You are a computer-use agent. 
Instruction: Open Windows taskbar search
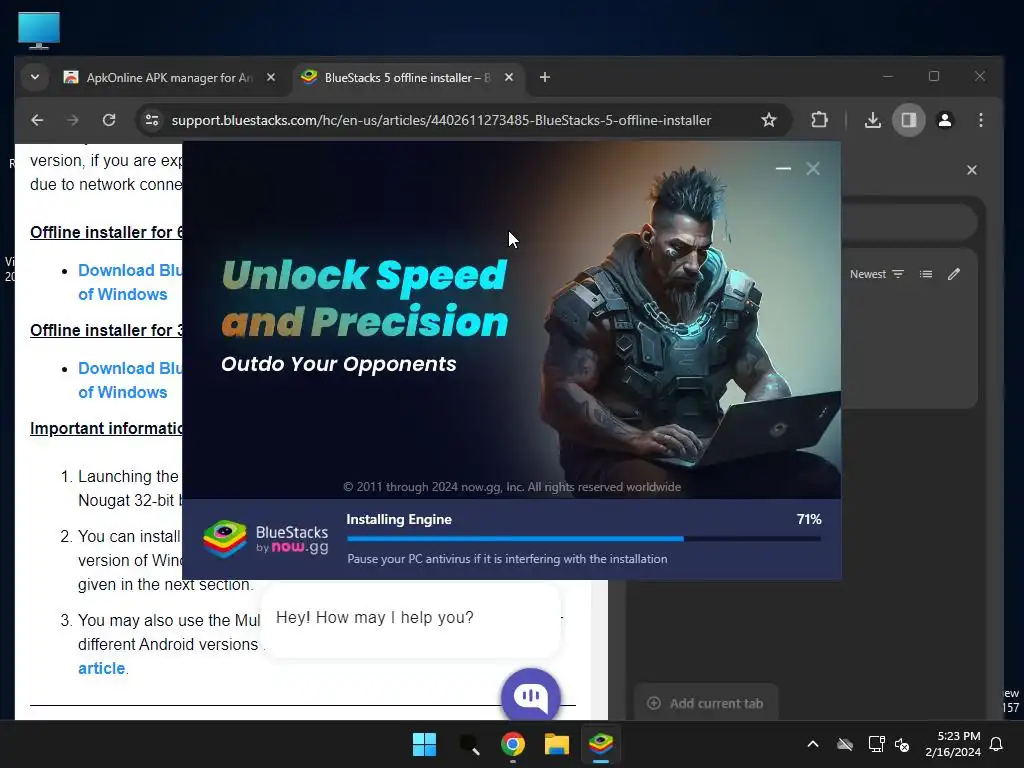click(x=469, y=744)
